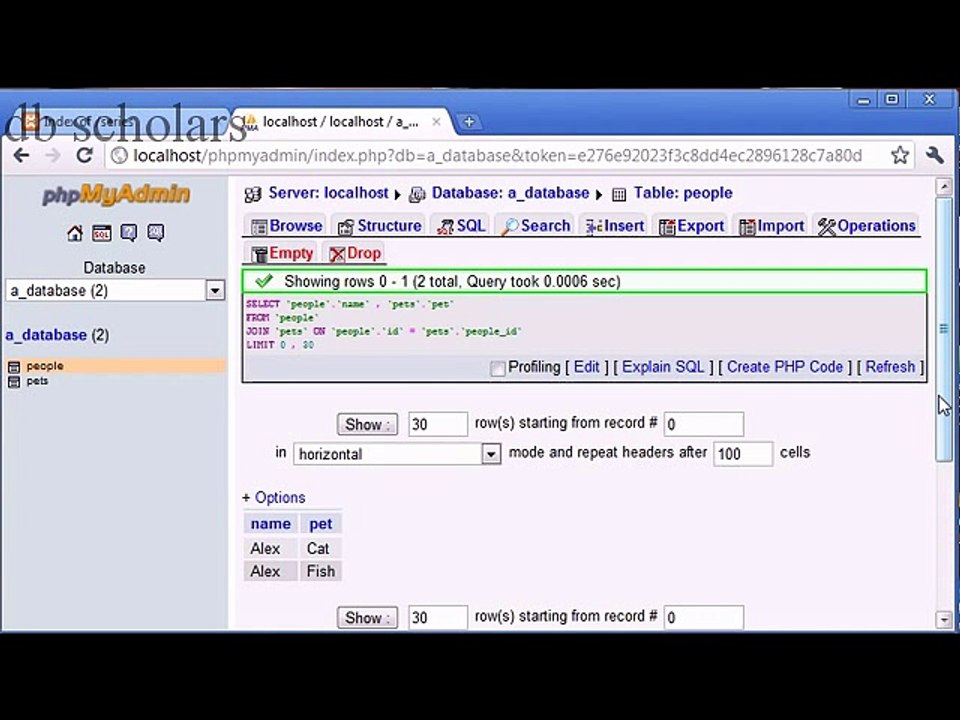Open a new browser tab

[x=469, y=122]
